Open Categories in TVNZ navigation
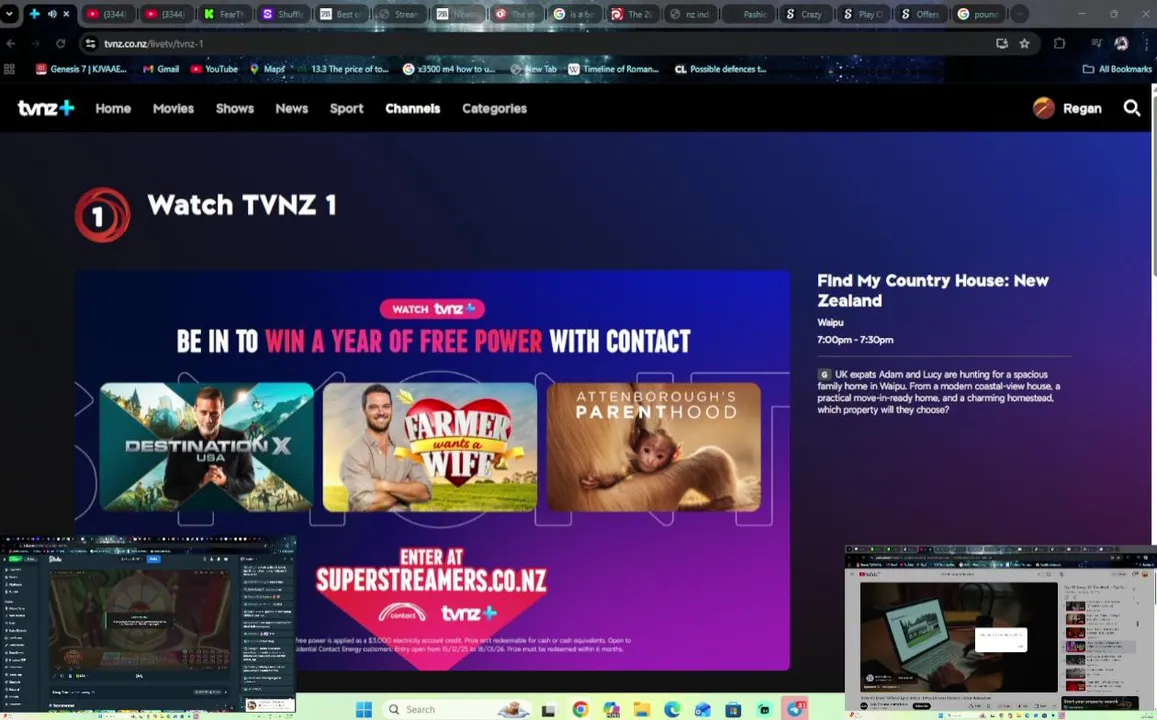 pos(494,108)
